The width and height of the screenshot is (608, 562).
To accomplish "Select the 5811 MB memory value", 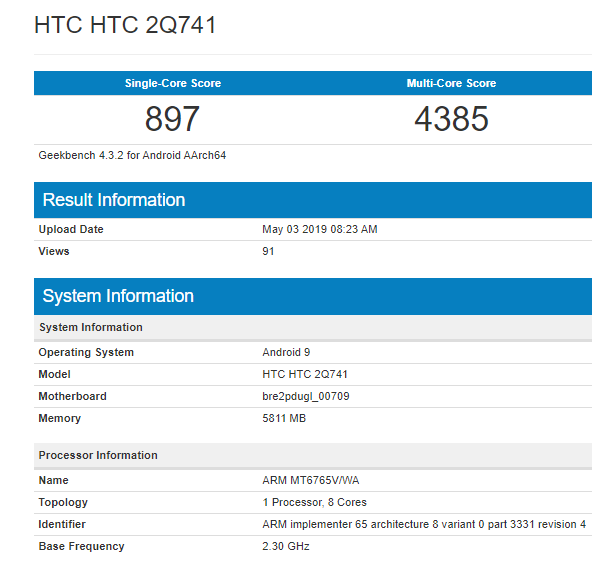I will coord(284,418).
